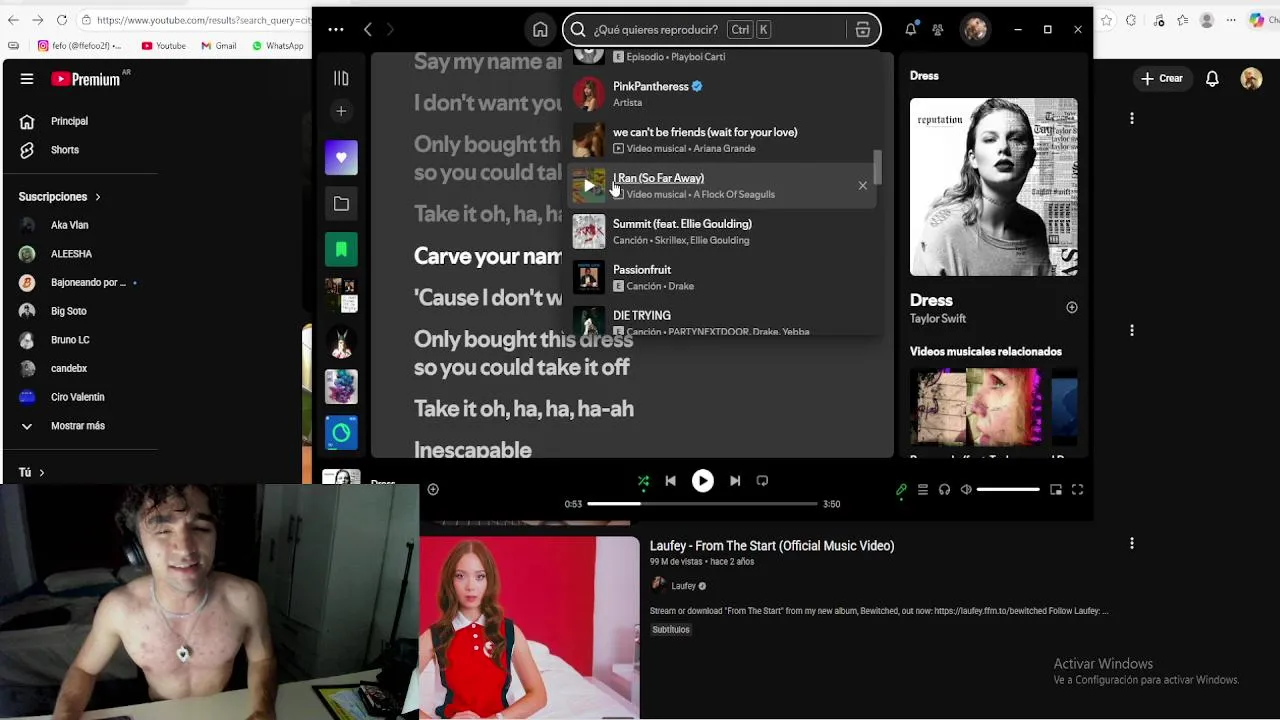Open the YouTube Crear button
Screen dimensions: 1280x720
1161,78
